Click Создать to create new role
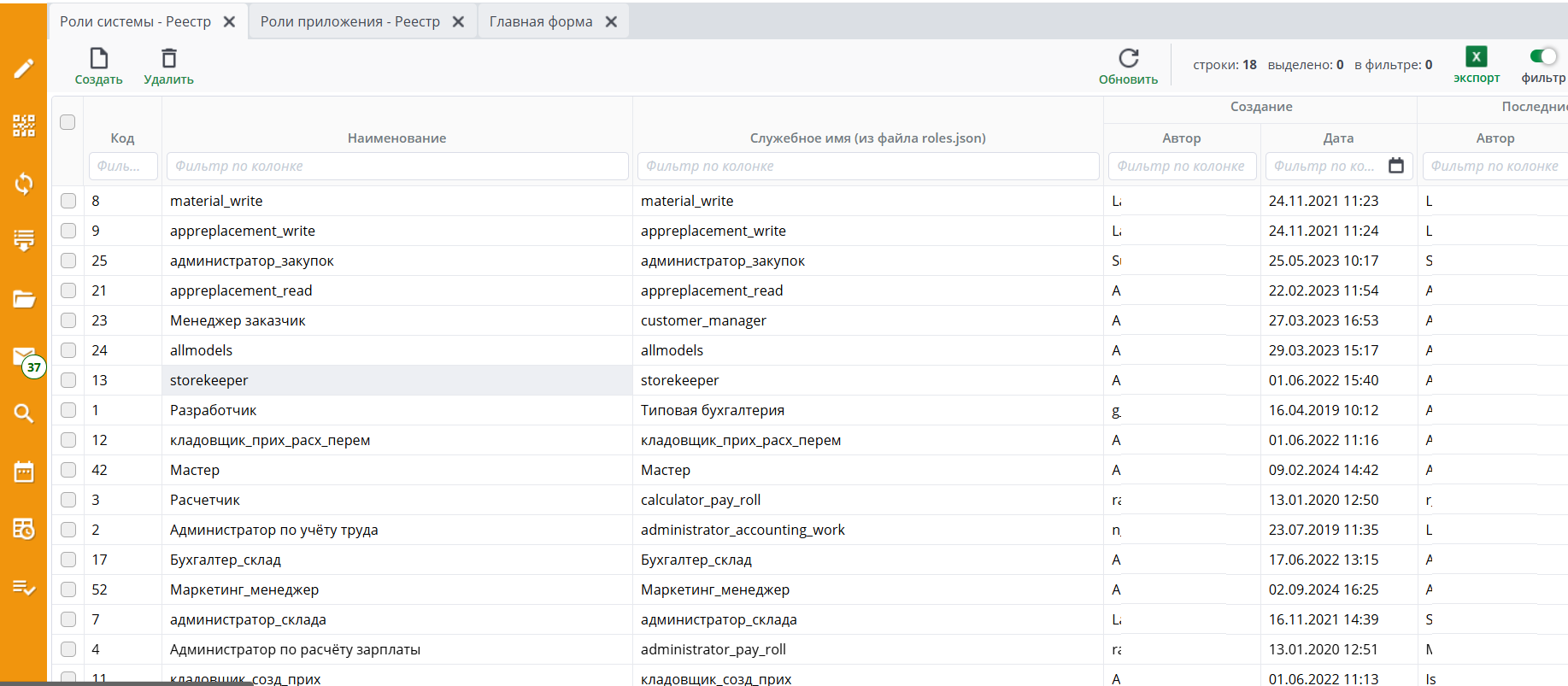The height and width of the screenshot is (686, 1568). [99, 67]
